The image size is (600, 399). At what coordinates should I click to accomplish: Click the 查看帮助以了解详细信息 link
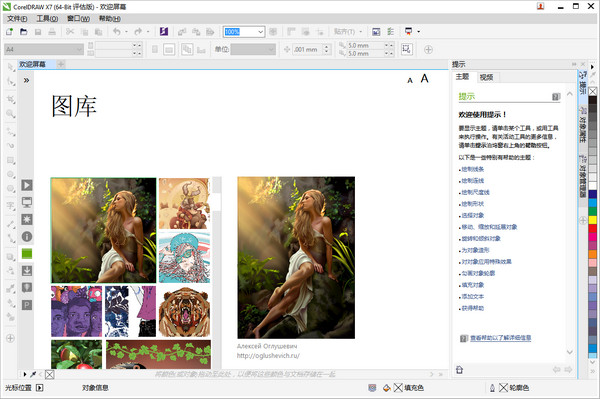click(501, 338)
